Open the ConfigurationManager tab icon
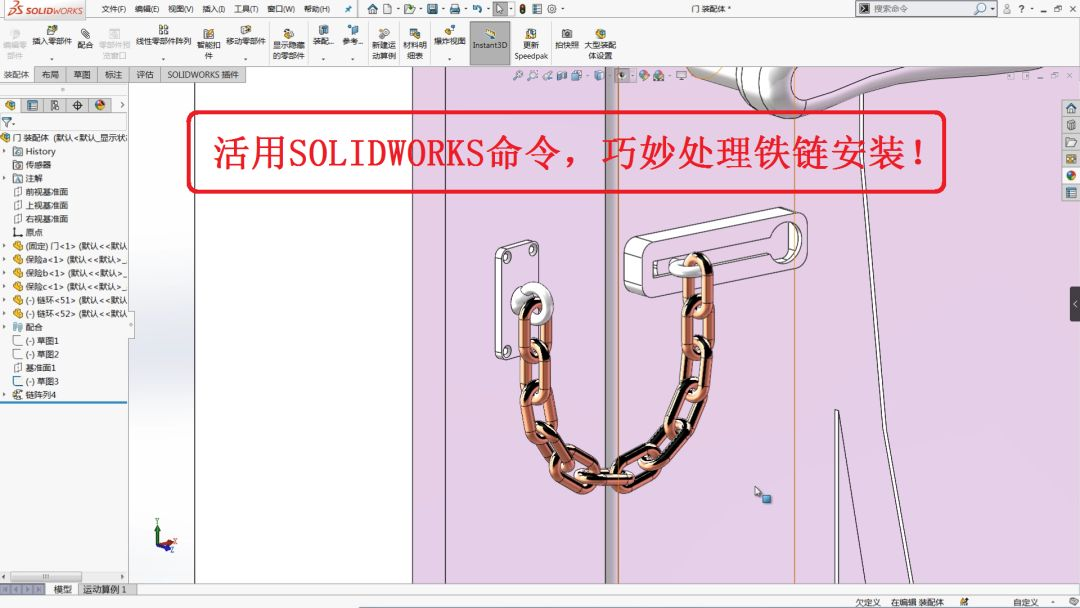This screenshot has height=608, width=1080. pyautogui.click(x=55, y=105)
